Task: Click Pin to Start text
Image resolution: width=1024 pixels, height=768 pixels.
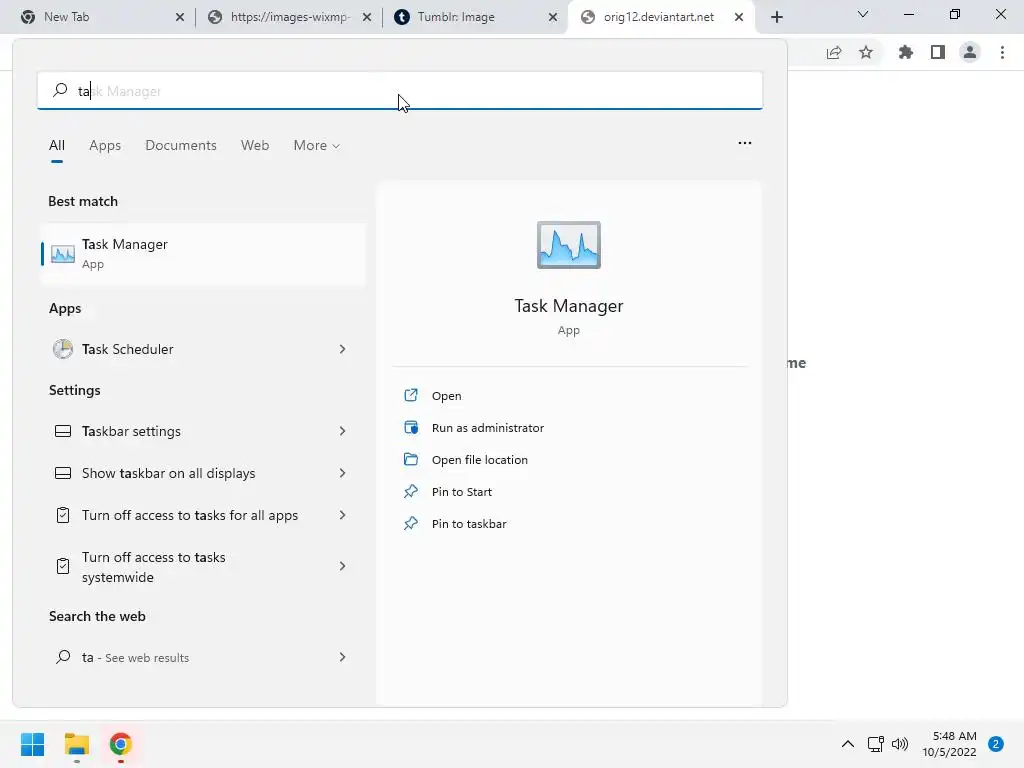Action: (462, 492)
